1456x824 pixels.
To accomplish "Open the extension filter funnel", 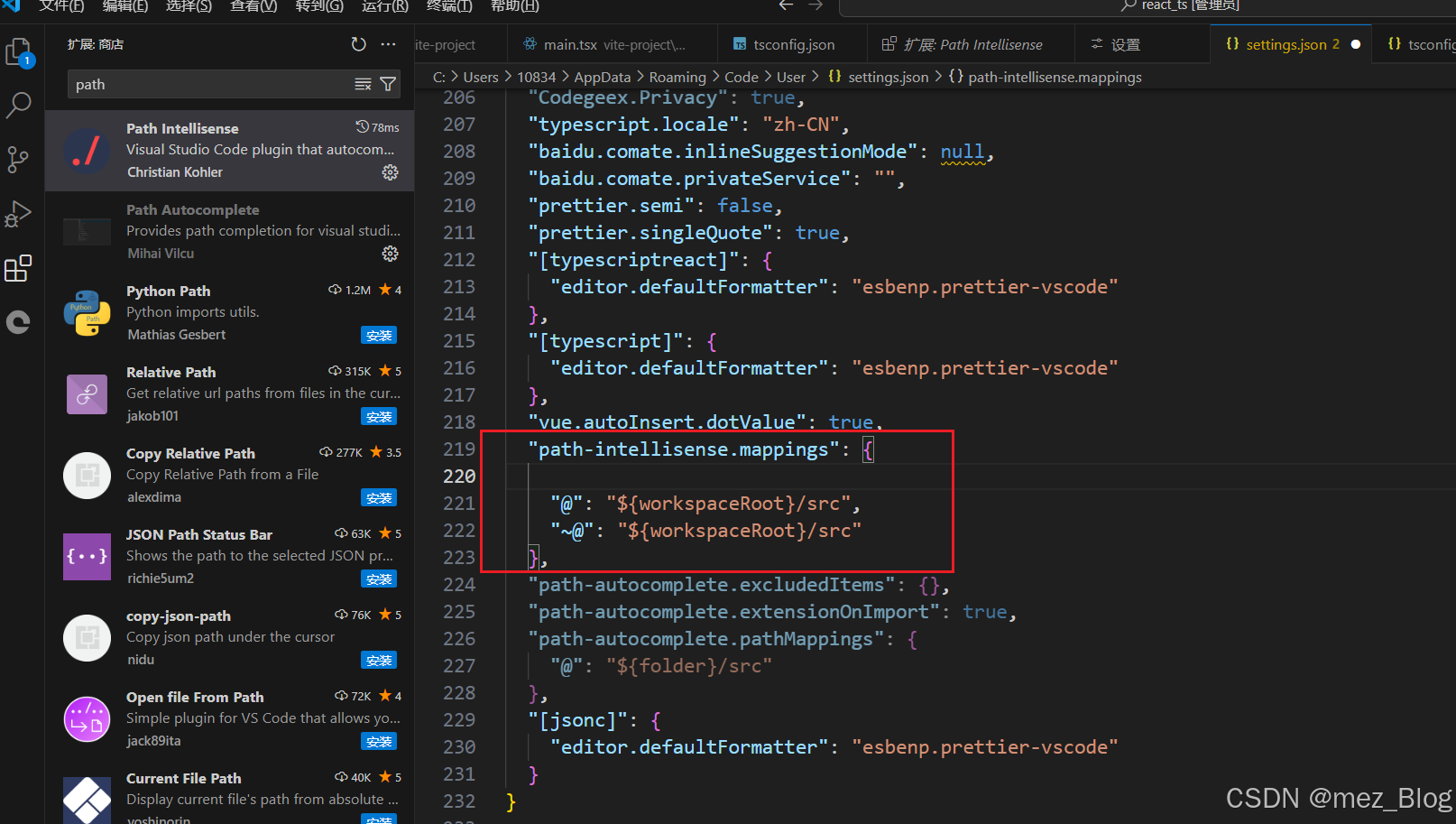I will [x=388, y=84].
